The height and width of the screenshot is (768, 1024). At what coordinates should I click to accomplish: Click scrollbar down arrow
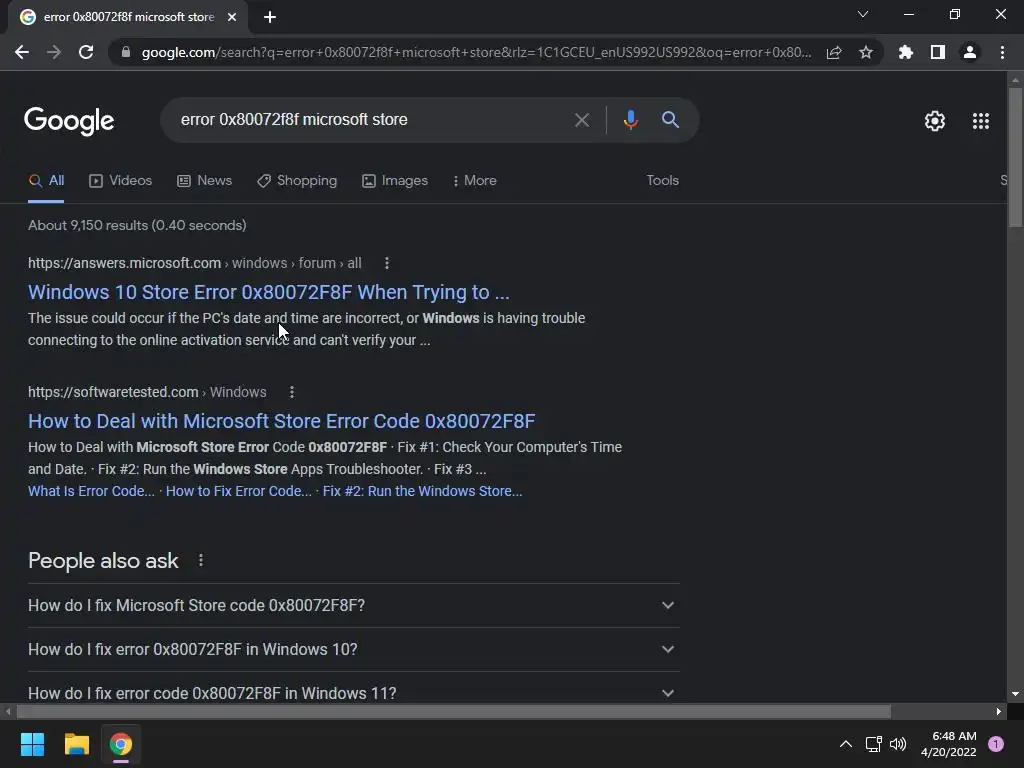click(x=1015, y=694)
